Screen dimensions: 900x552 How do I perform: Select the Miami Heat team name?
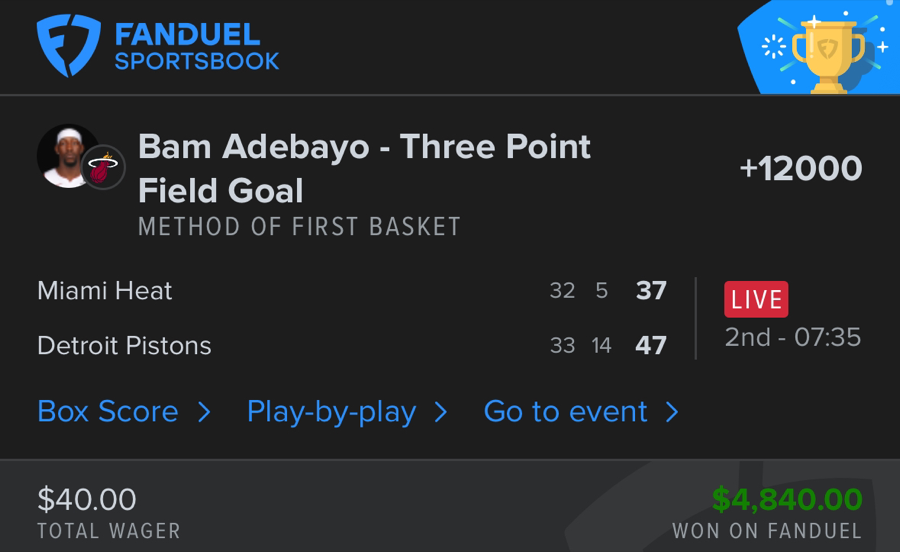click(105, 291)
